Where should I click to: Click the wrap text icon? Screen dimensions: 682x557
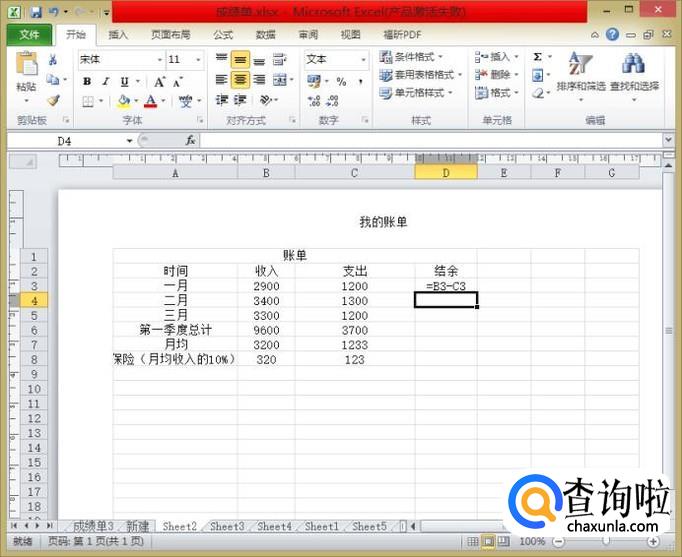279,60
